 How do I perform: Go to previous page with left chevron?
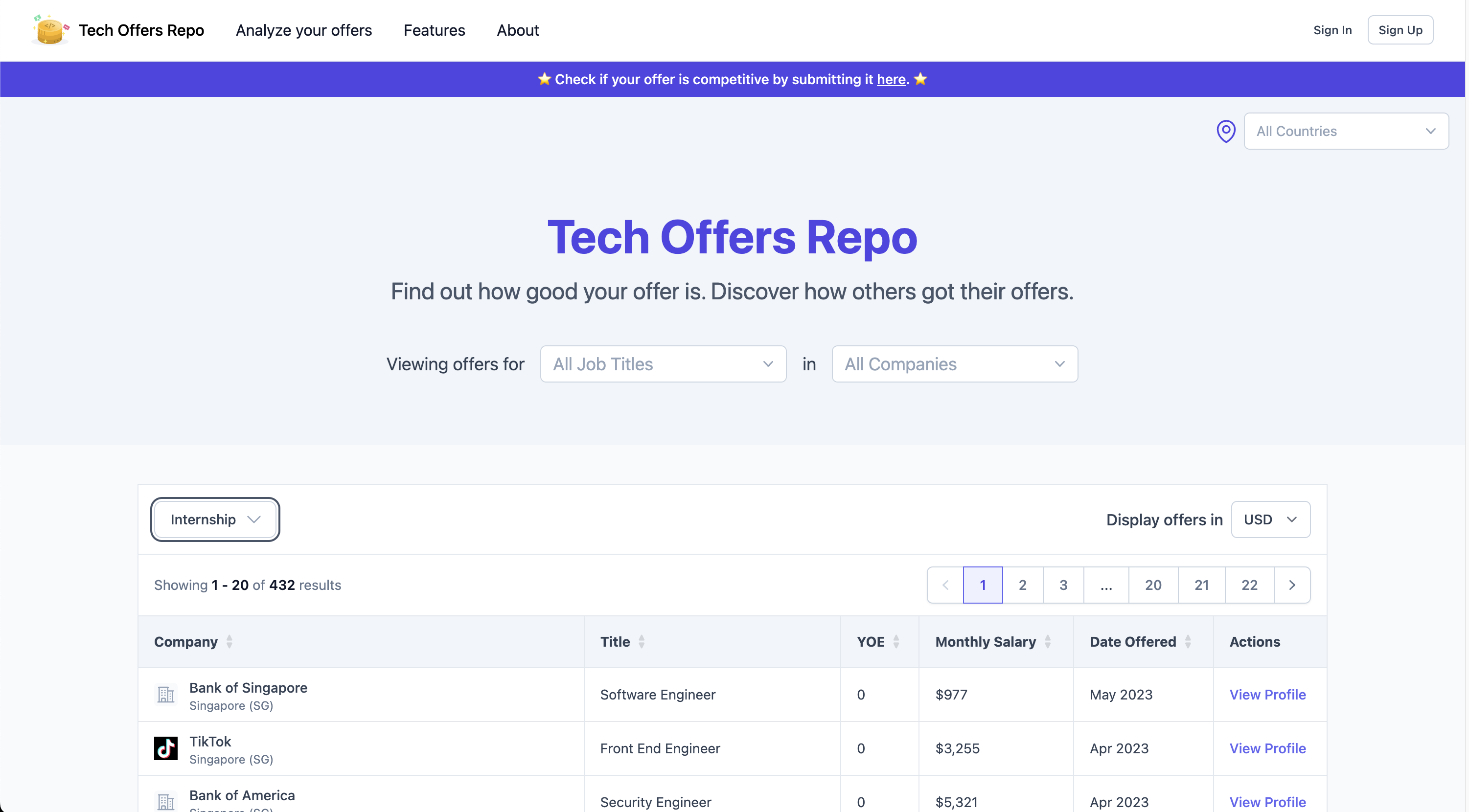pyautogui.click(x=945, y=585)
